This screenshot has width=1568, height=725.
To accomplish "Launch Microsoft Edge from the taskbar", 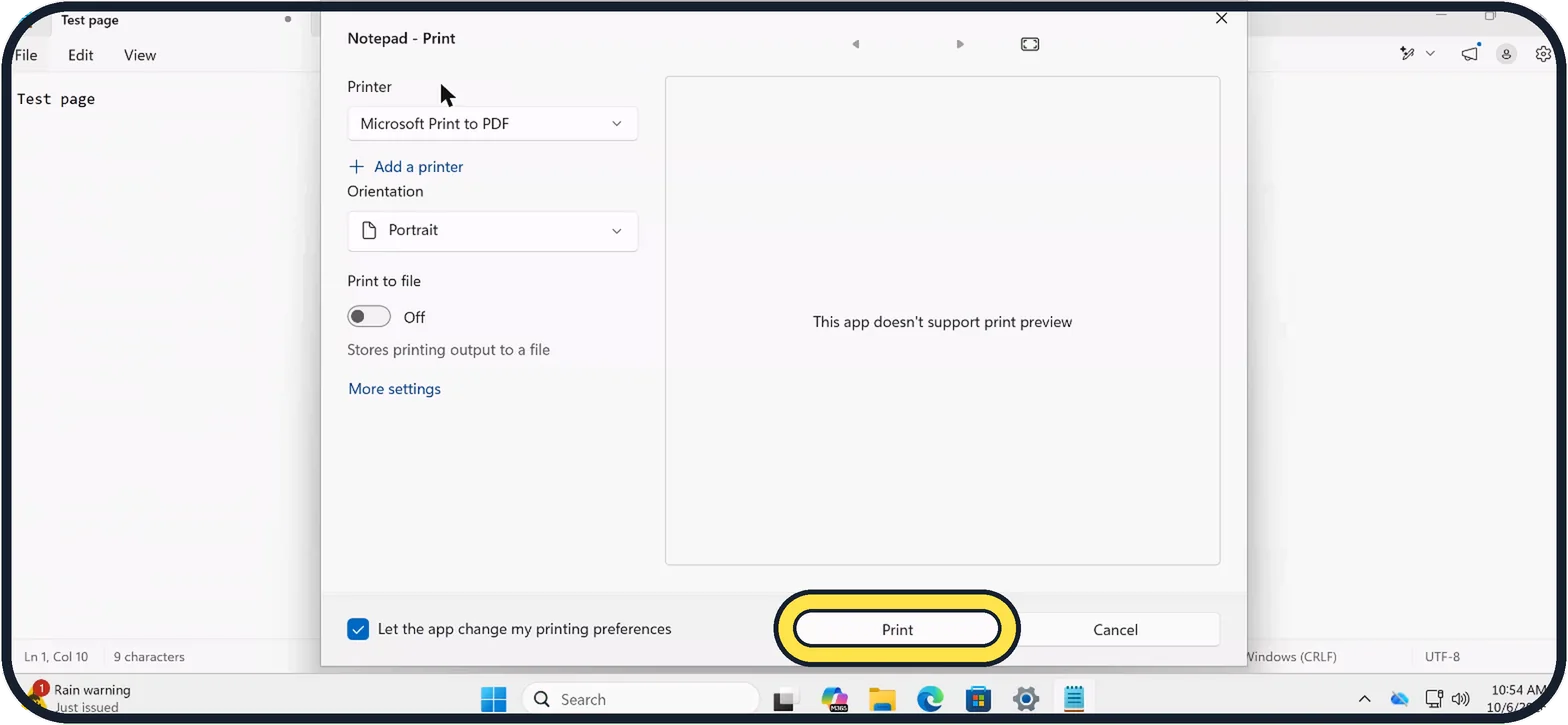I will pyautogui.click(x=930, y=699).
